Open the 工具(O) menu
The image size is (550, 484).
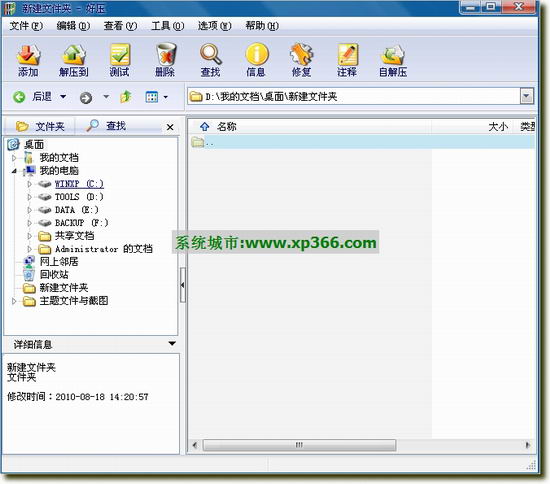click(167, 26)
